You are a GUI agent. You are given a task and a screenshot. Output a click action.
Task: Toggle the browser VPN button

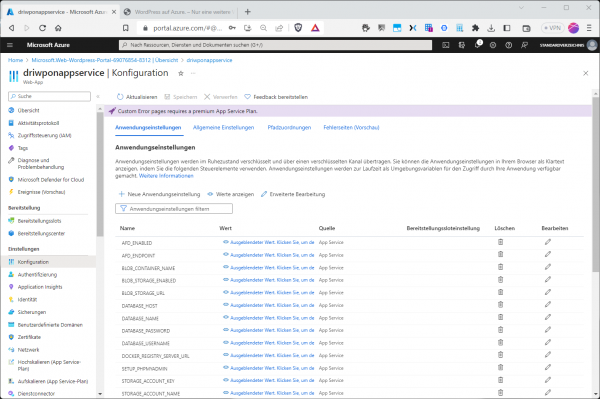pyautogui.click(x=552, y=28)
